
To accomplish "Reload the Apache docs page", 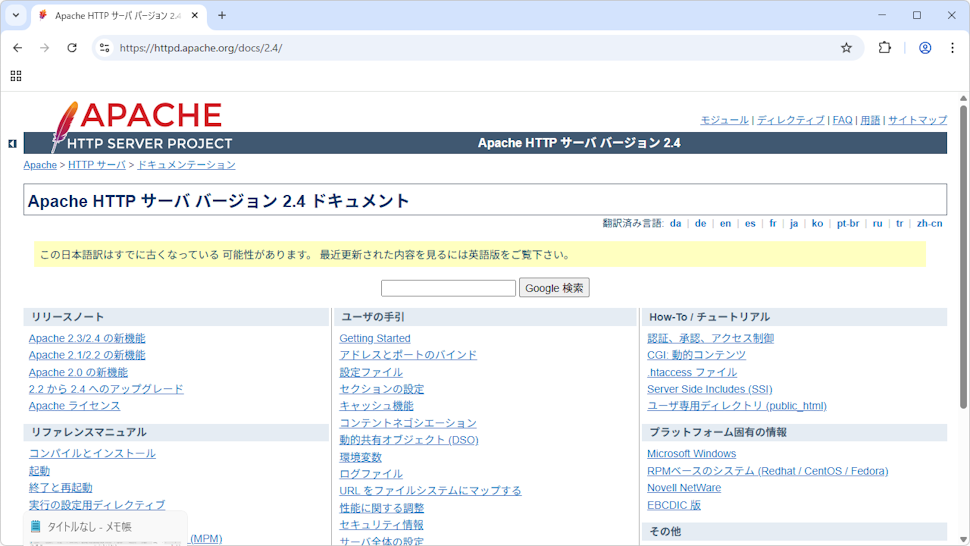I will 72,48.
